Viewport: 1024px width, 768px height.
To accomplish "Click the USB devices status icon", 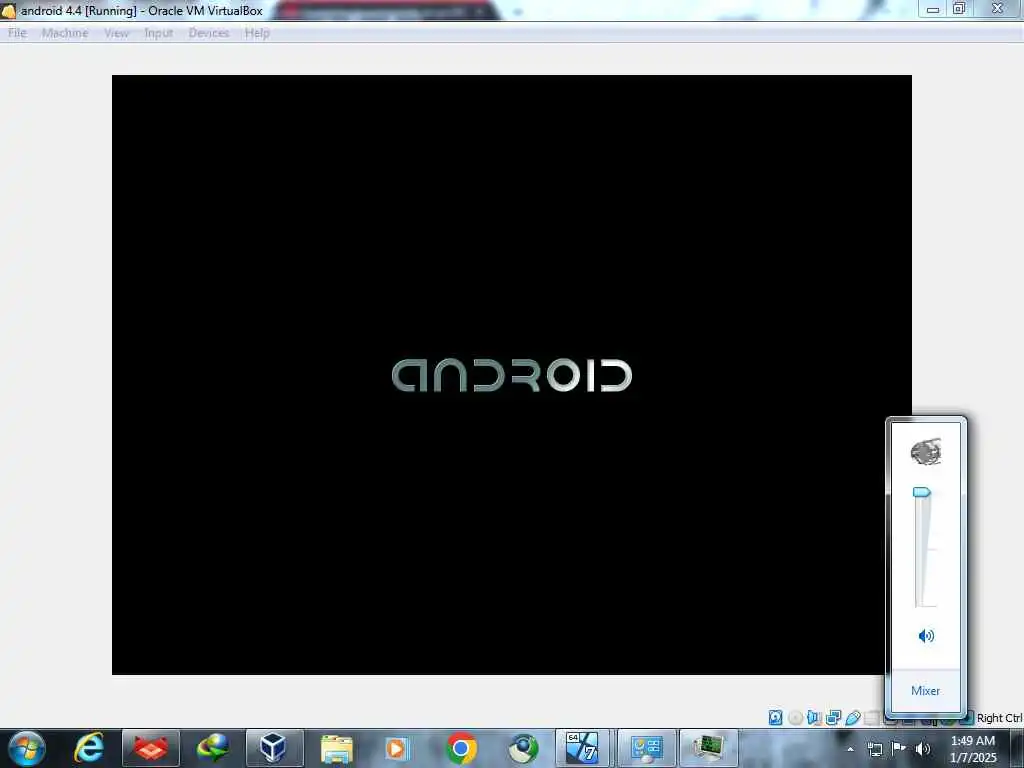I will tap(852, 718).
